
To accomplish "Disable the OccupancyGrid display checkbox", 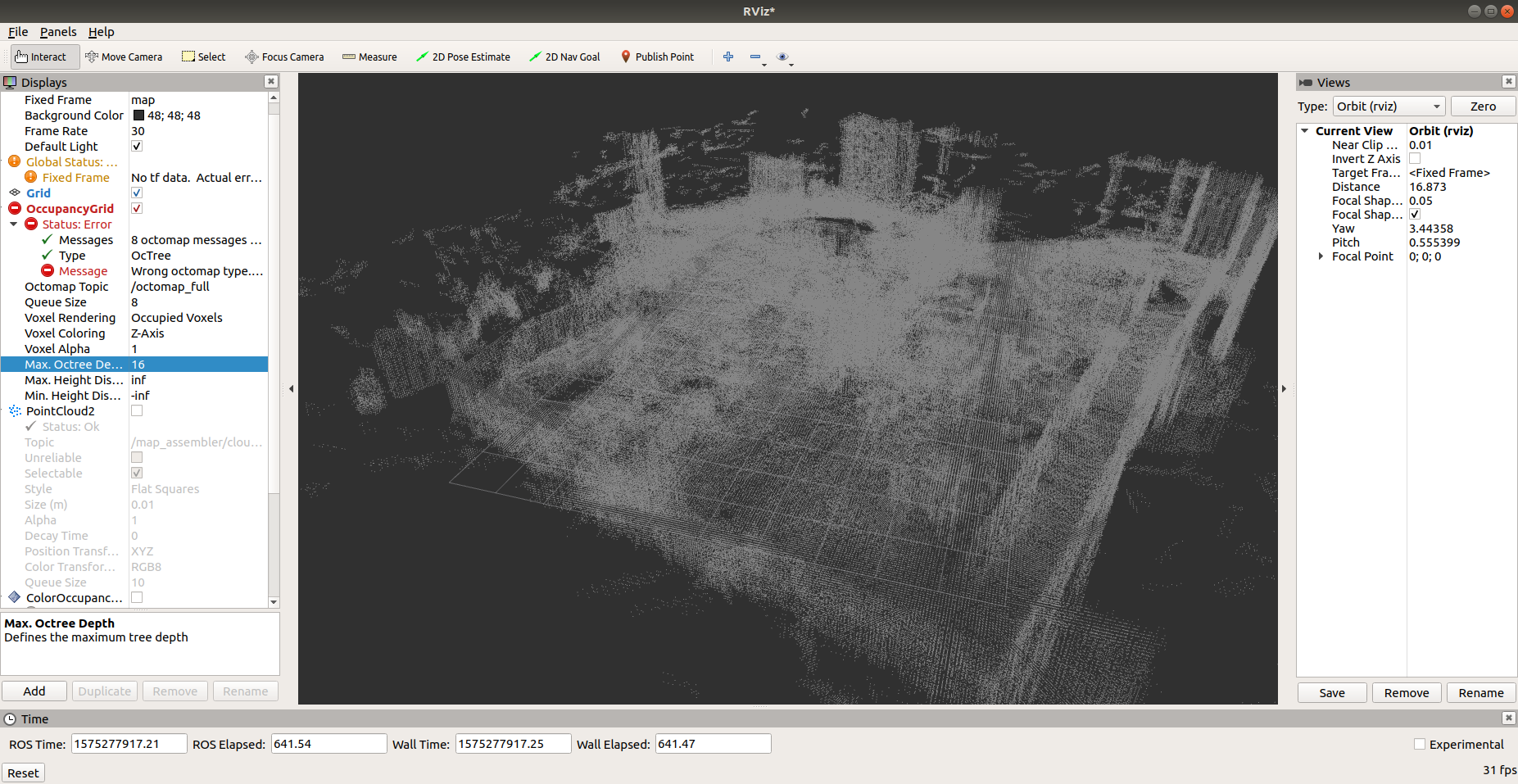I will tap(137, 209).
